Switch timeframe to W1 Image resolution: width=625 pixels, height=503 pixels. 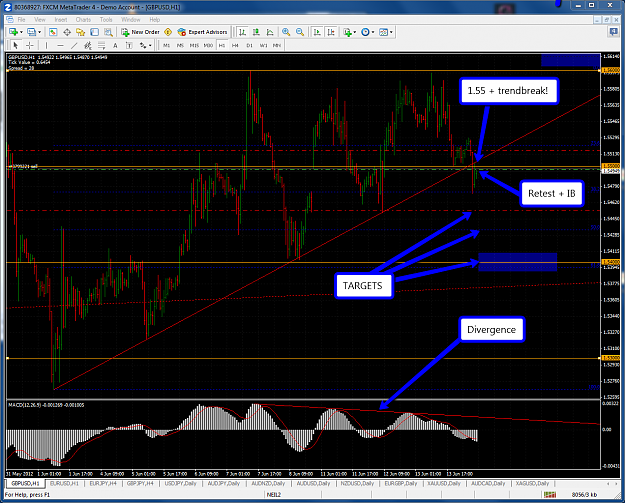263,45
